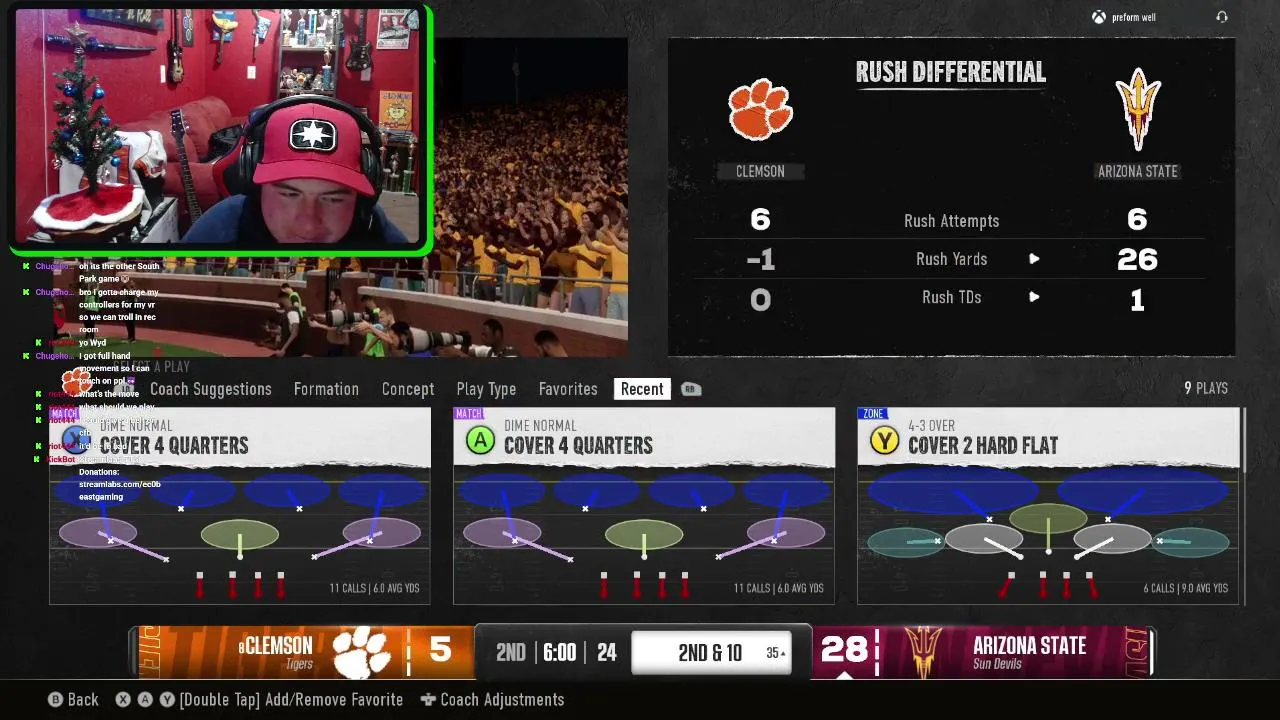This screenshot has width=1280, height=720.
Task: Click the Xbox logo beside preform well
Action: pos(1099,17)
